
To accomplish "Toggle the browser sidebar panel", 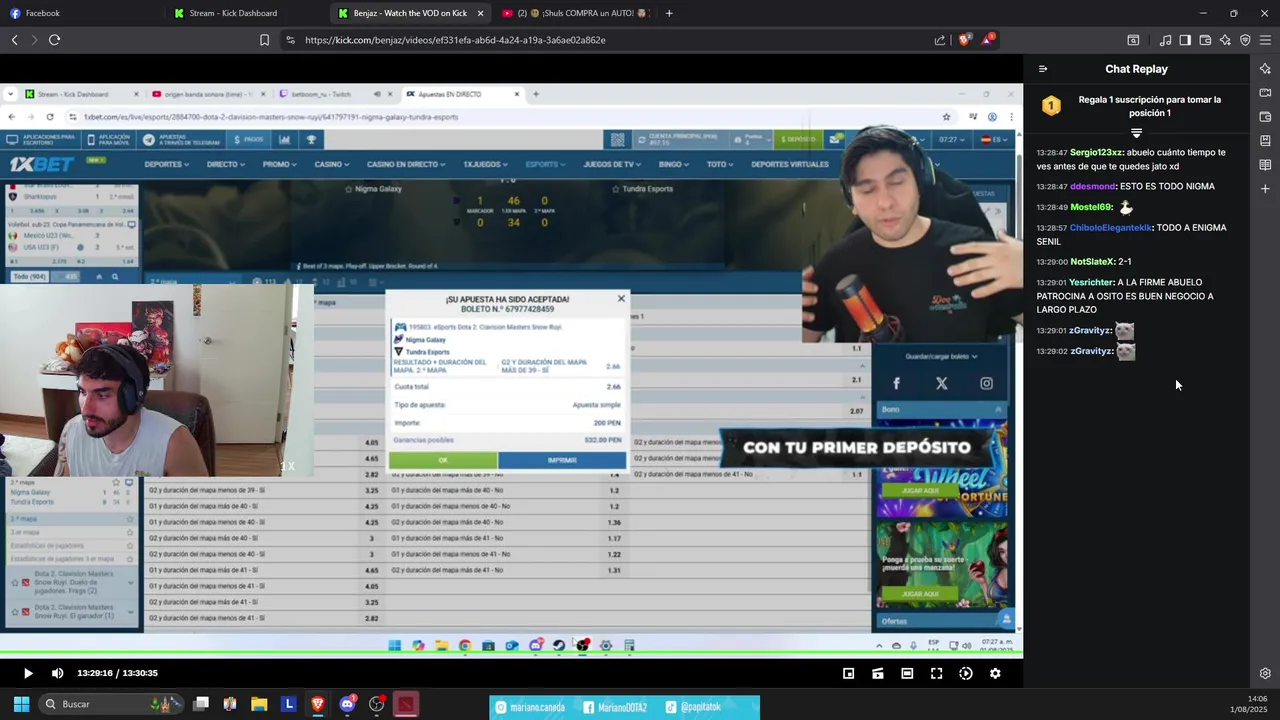I will pyautogui.click(x=1185, y=40).
